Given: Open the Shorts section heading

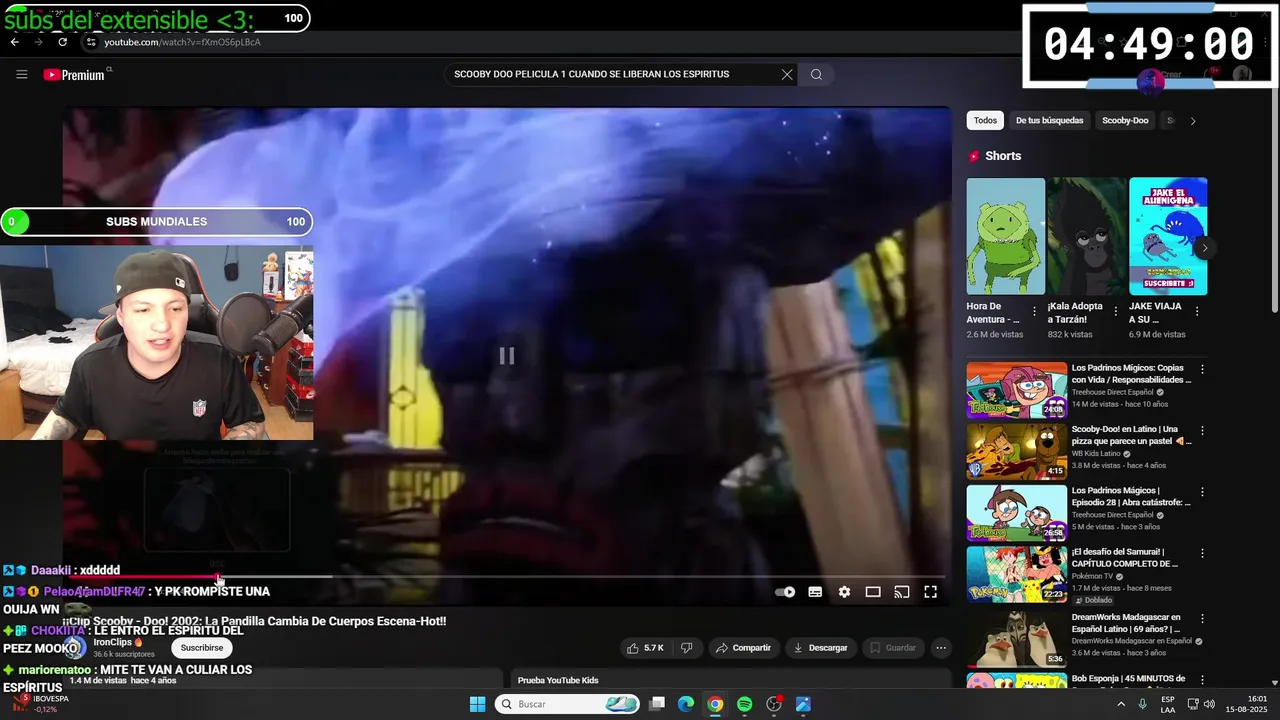Looking at the screenshot, I should (1003, 156).
